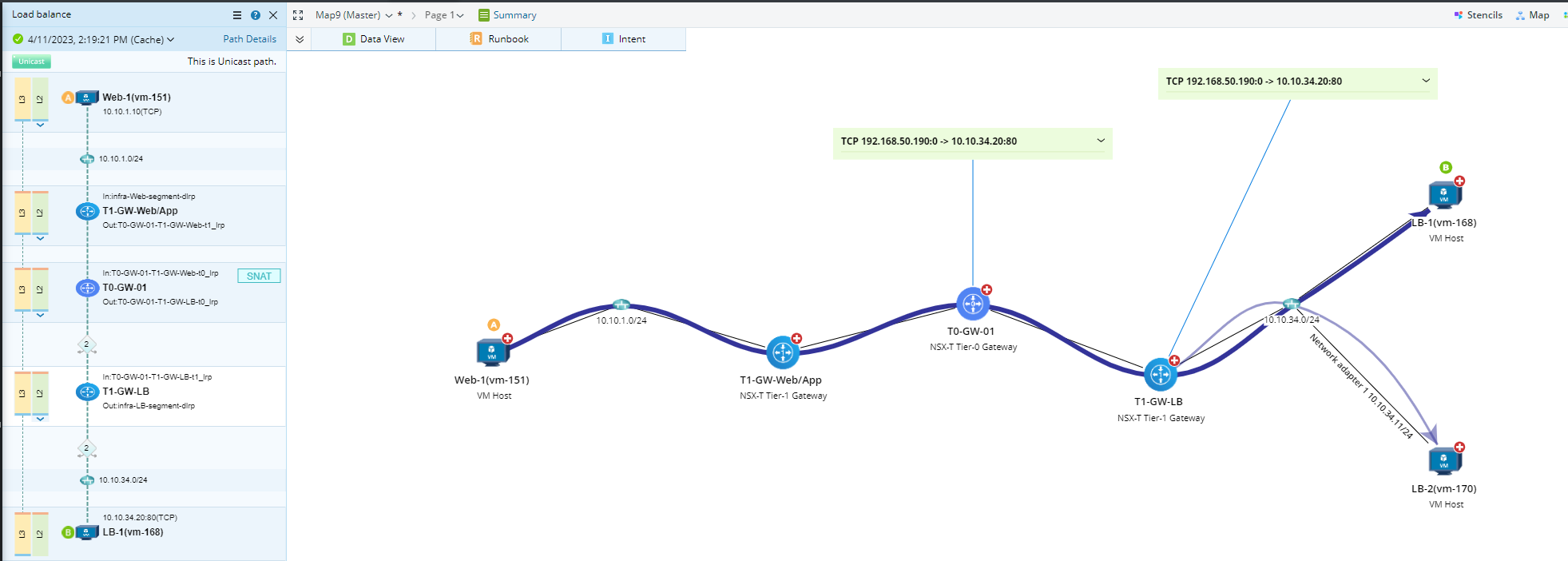Expand L2 details chevron under T1-GW-Web/App hop

(40, 238)
